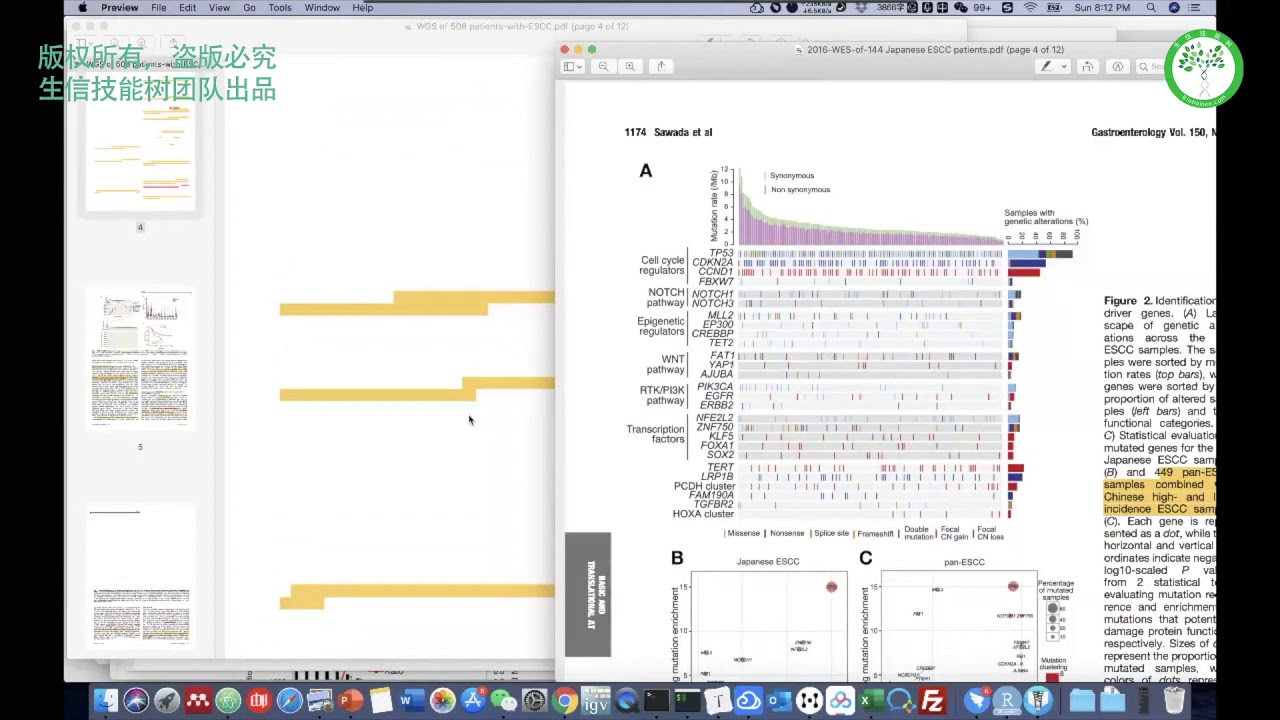Image resolution: width=1280 pixels, height=720 pixels.
Task: Open the Tools menu
Action: pos(280,8)
